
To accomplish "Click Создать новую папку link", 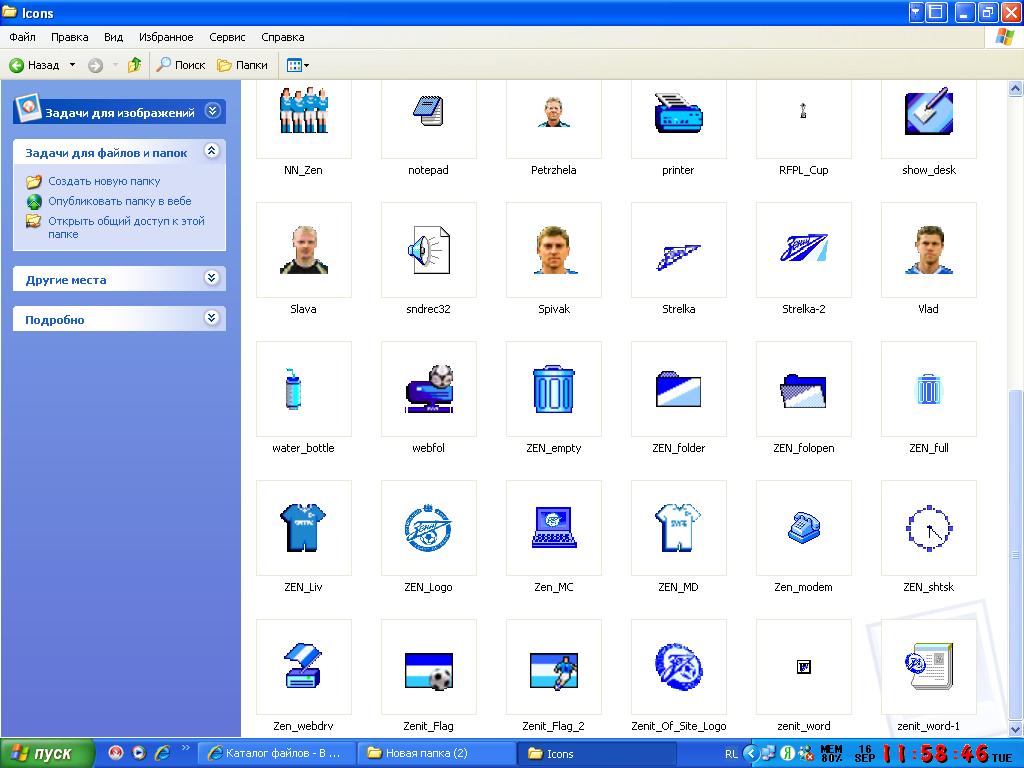I will pos(104,181).
